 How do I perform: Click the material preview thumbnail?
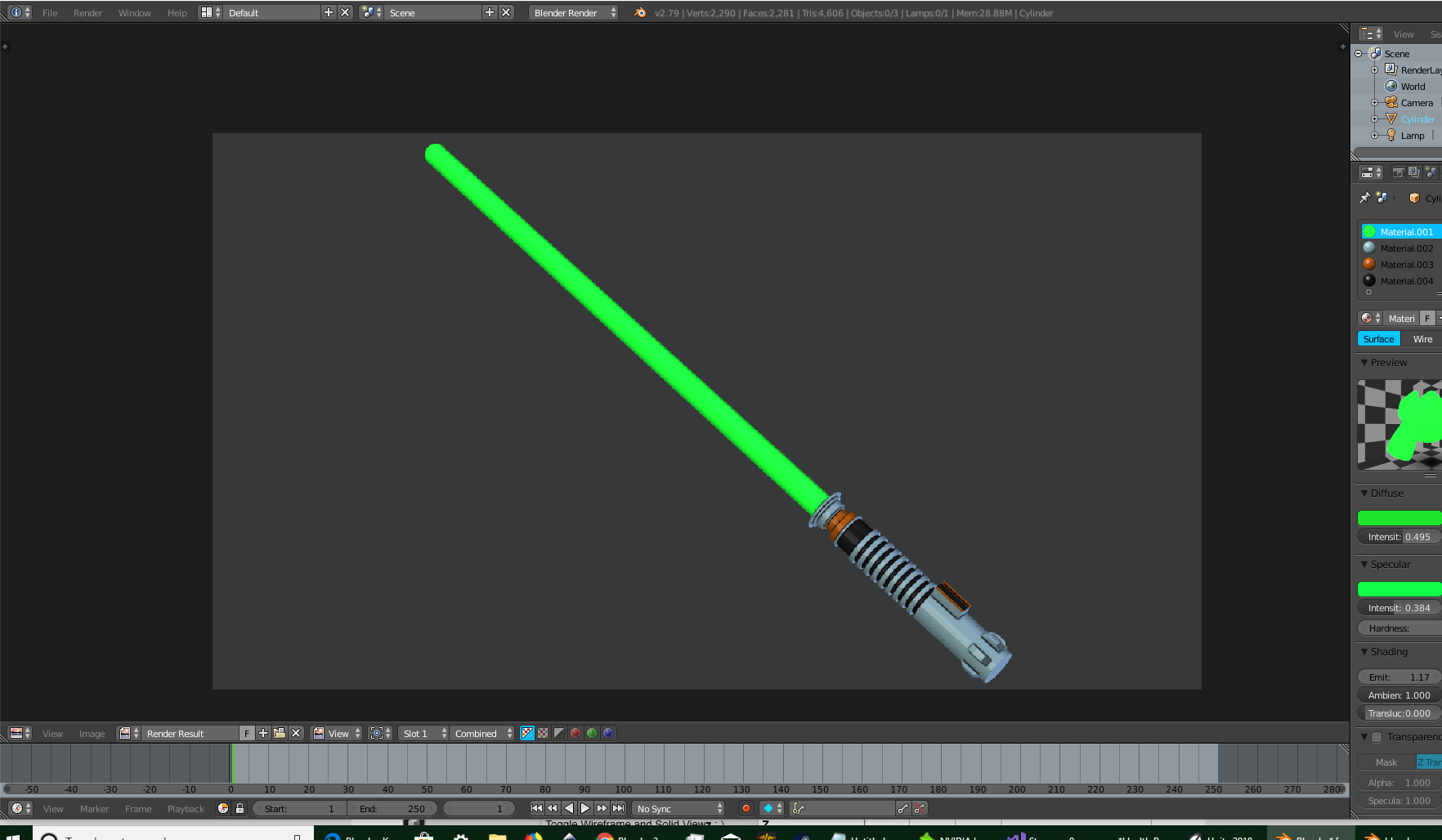point(1399,425)
